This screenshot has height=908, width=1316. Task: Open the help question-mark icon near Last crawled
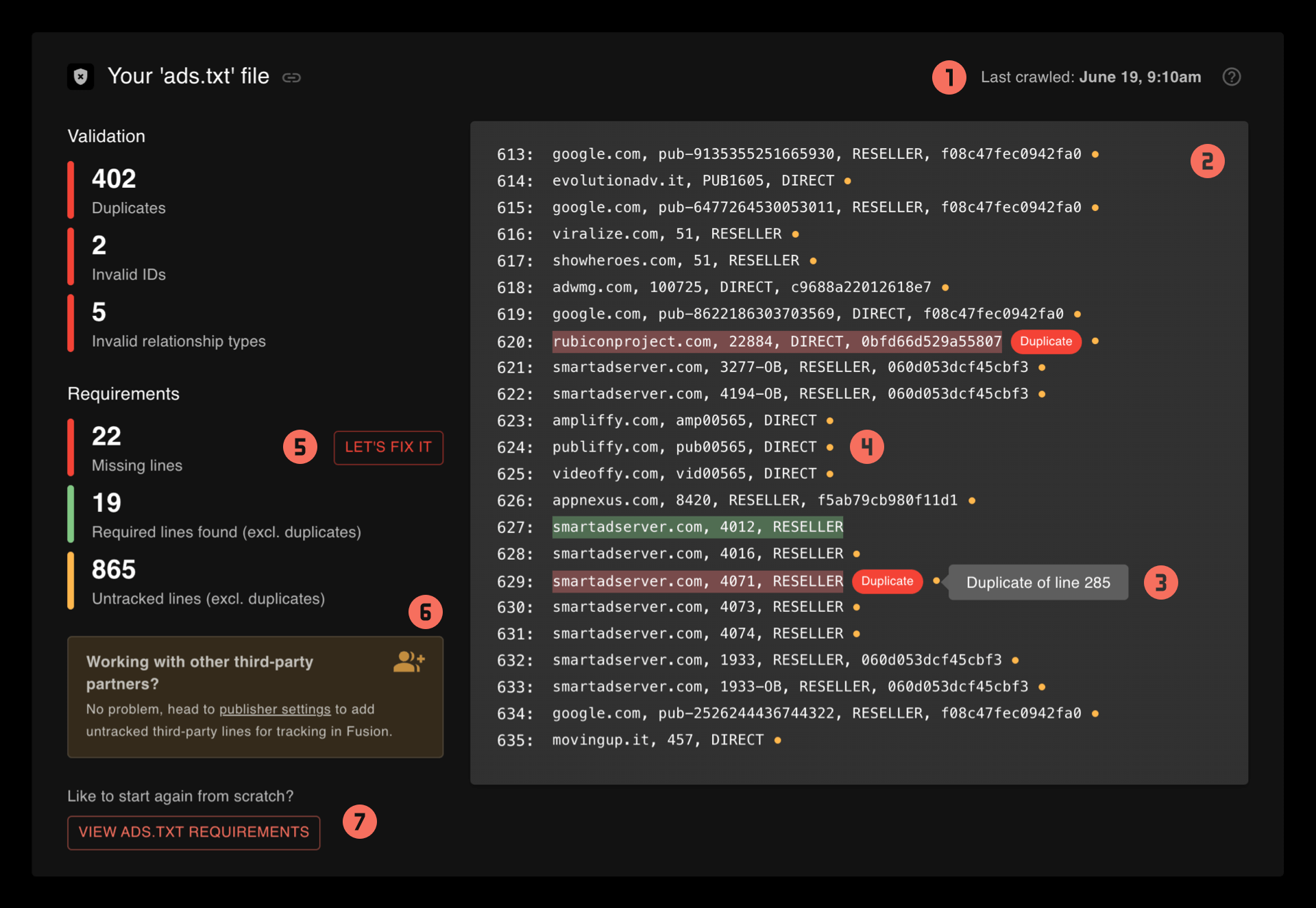[x=1232, y=77]
